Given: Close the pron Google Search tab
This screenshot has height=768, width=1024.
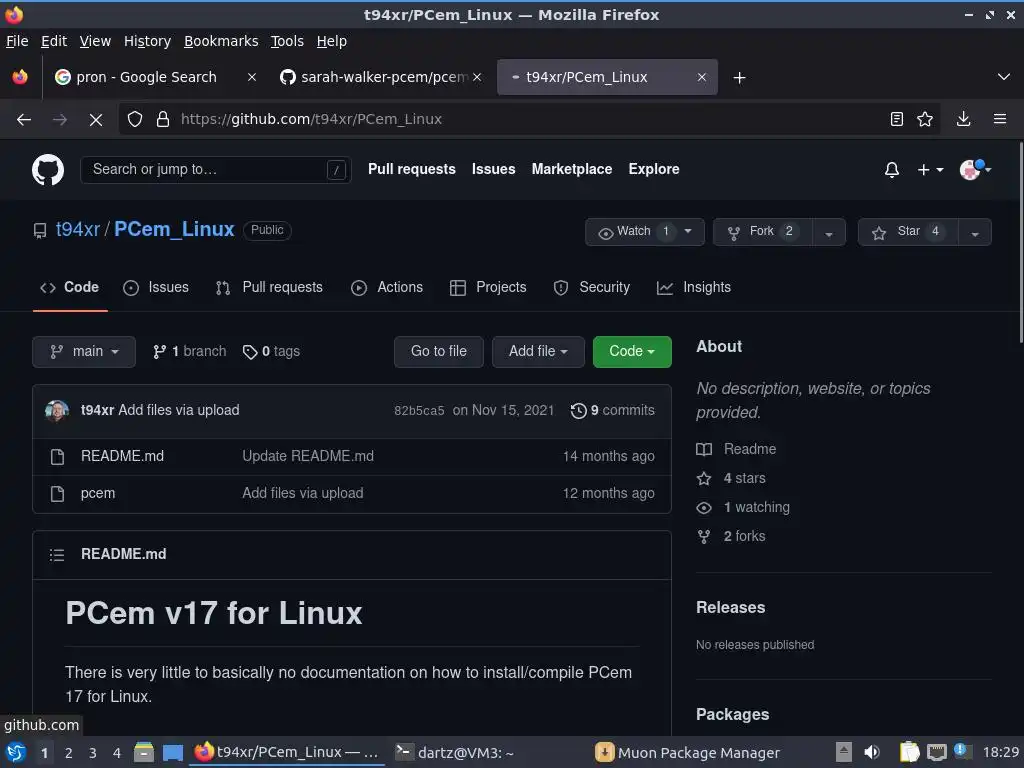Looking at the screenshot, I should point(251,77).
